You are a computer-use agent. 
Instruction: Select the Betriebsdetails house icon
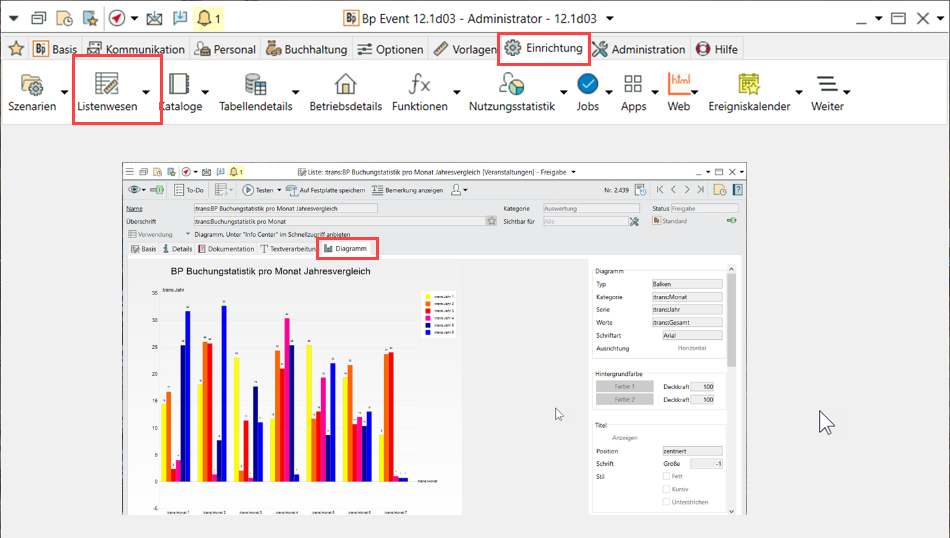point(345,85)
